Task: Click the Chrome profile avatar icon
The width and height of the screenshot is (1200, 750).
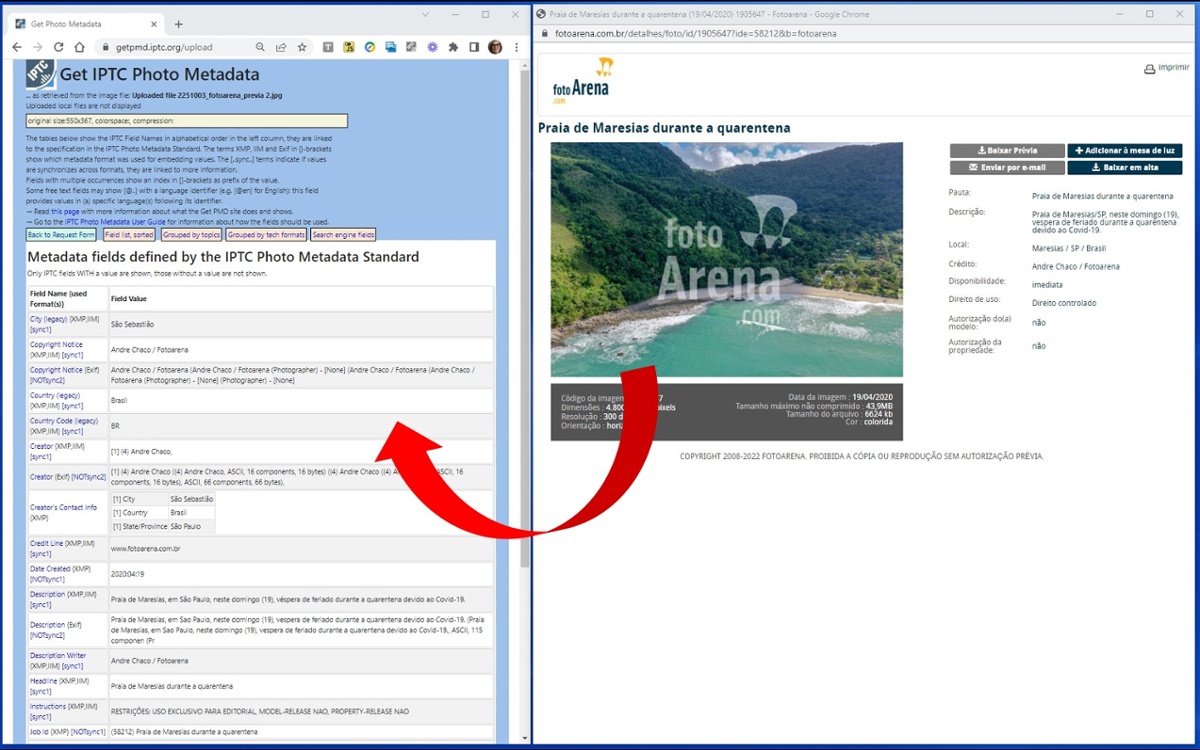Action: click(x=496, y=46)
